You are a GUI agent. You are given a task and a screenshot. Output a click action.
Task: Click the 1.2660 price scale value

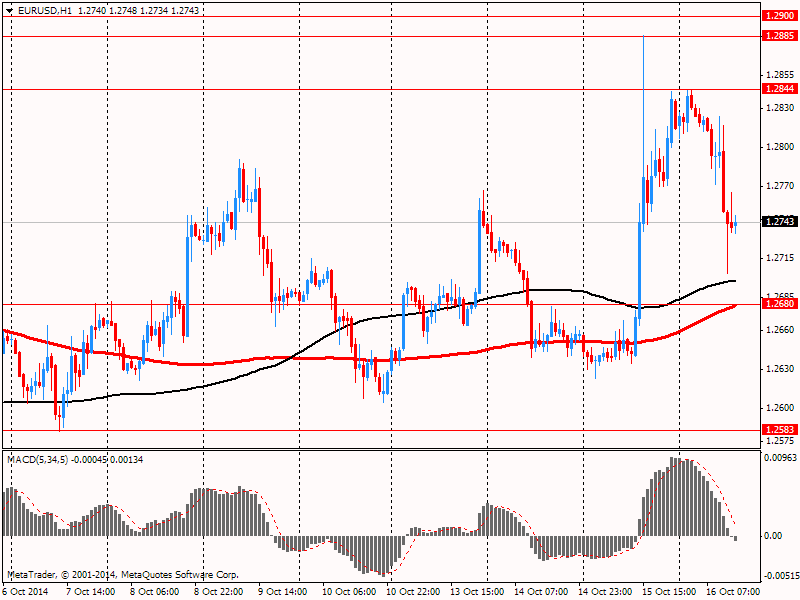(780, 330)
